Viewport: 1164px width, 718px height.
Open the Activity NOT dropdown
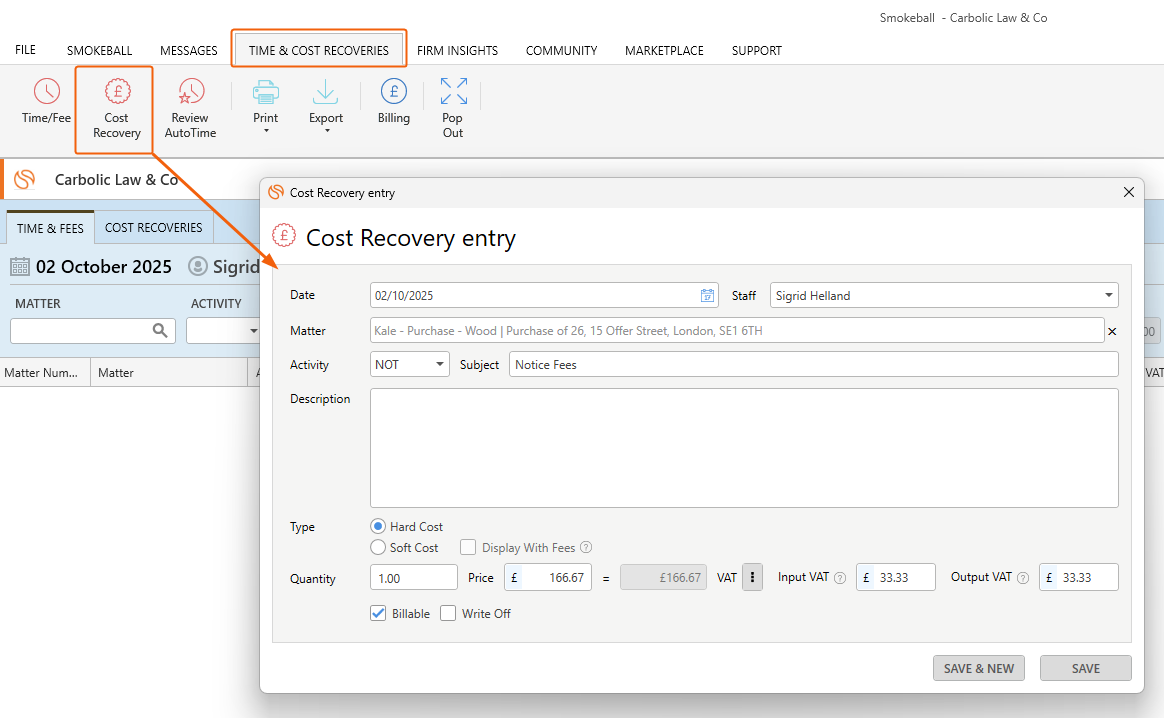[x=440, y=365]
